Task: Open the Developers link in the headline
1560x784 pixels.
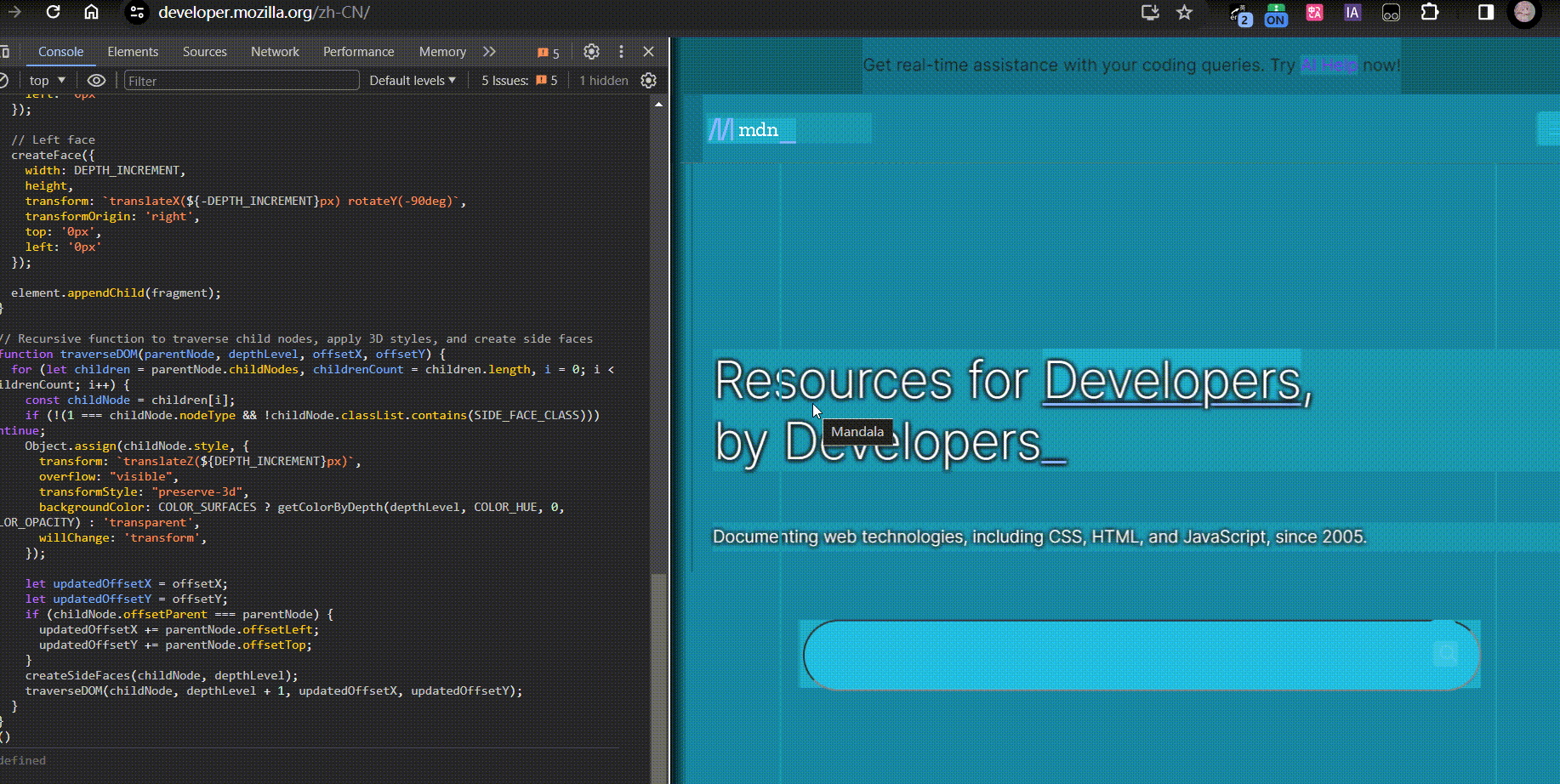Action: pyautogui.click(x=1173, y=380)
